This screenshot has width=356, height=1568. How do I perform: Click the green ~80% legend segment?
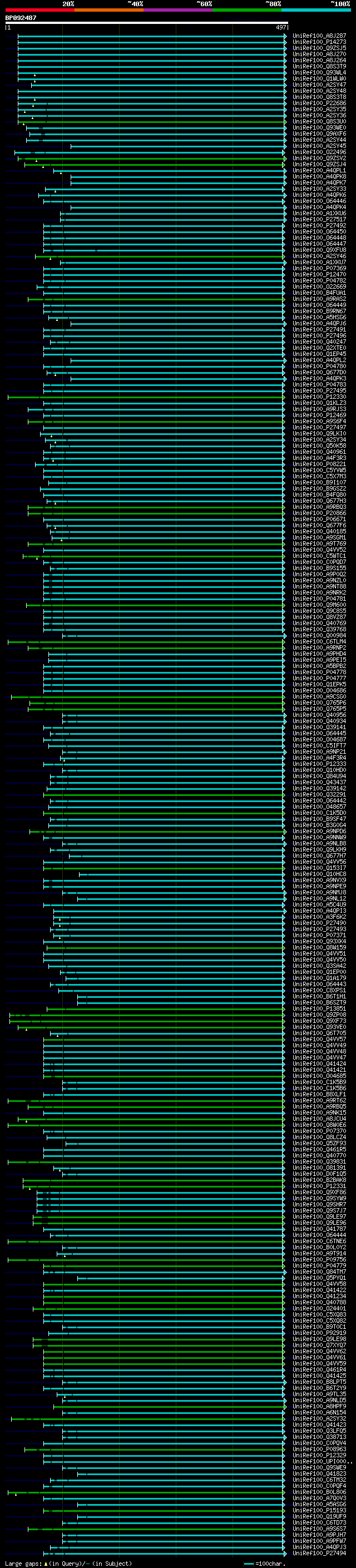[x=247, y=10]
